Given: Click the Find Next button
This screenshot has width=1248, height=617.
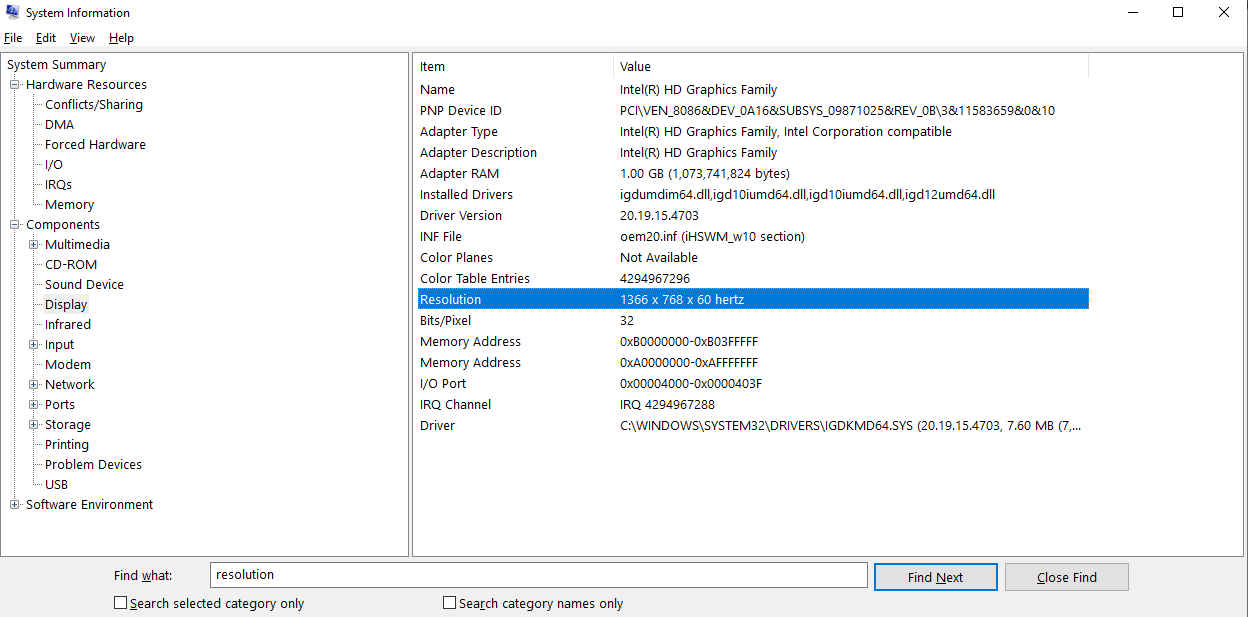Looking at the screenshot, I should pyautogui.click(x=935, y=577).
